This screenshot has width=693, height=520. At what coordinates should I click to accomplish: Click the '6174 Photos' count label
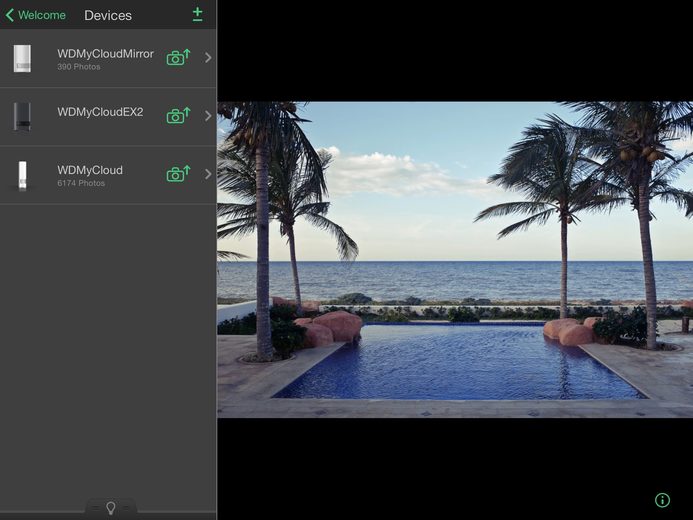pyautogui.click(x=81, y=183)
